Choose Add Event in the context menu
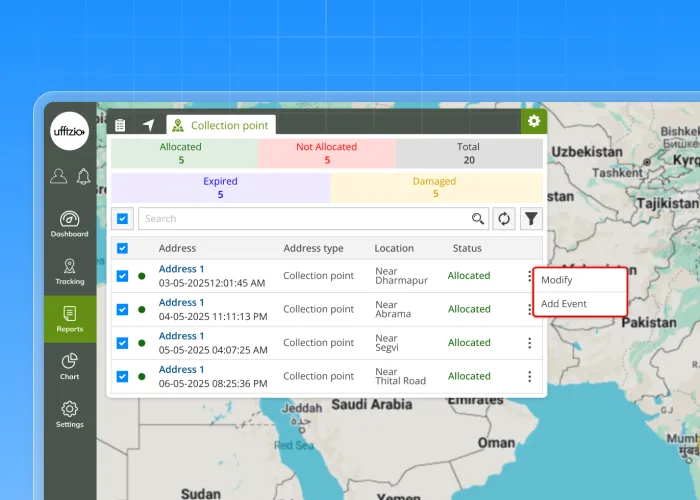 564,304
